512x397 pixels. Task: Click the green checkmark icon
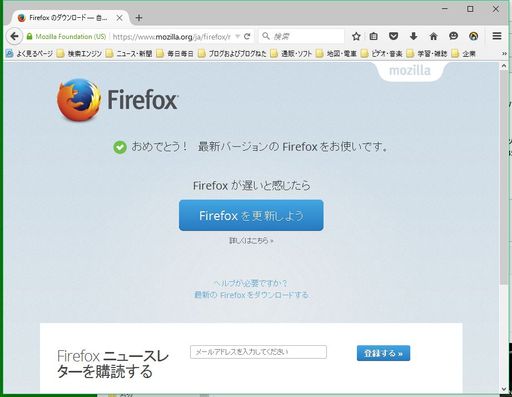[x=120, y=147]
